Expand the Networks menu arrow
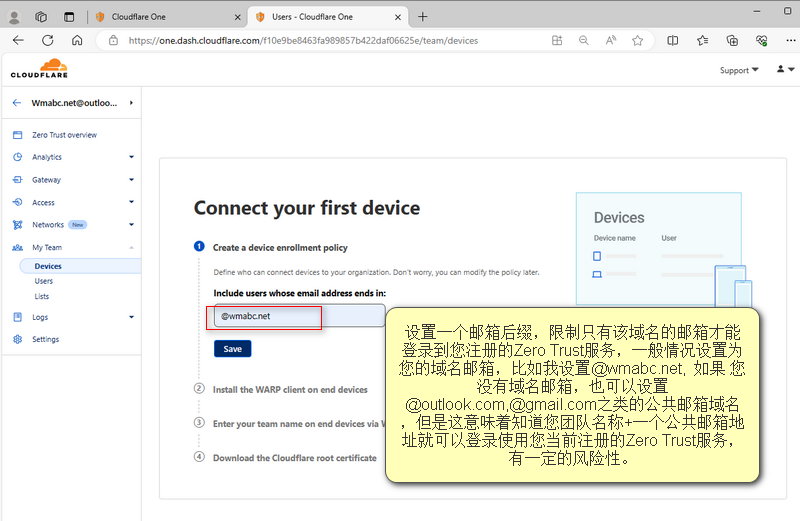The image size is (800, 521). (131, 225)
